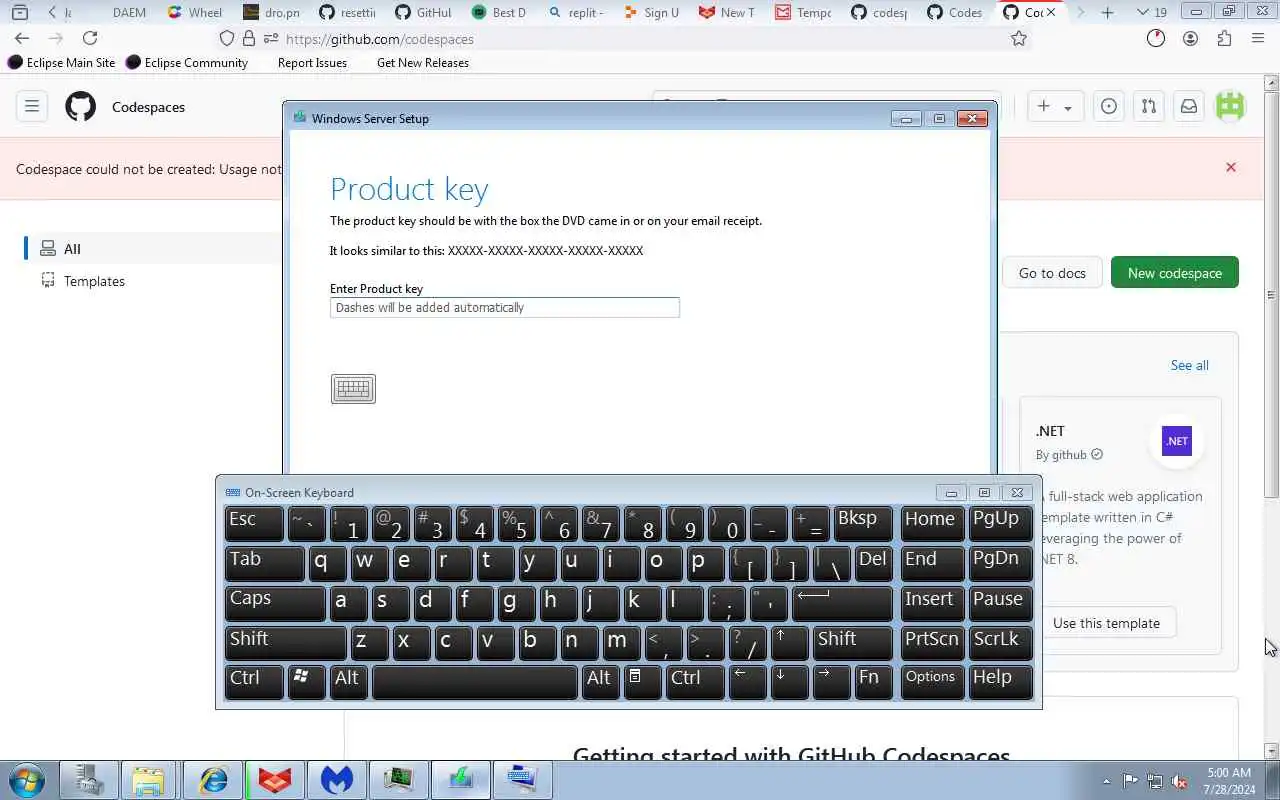Click the browser back arrow
This screenshot has width=1280, height=800.
22,38
